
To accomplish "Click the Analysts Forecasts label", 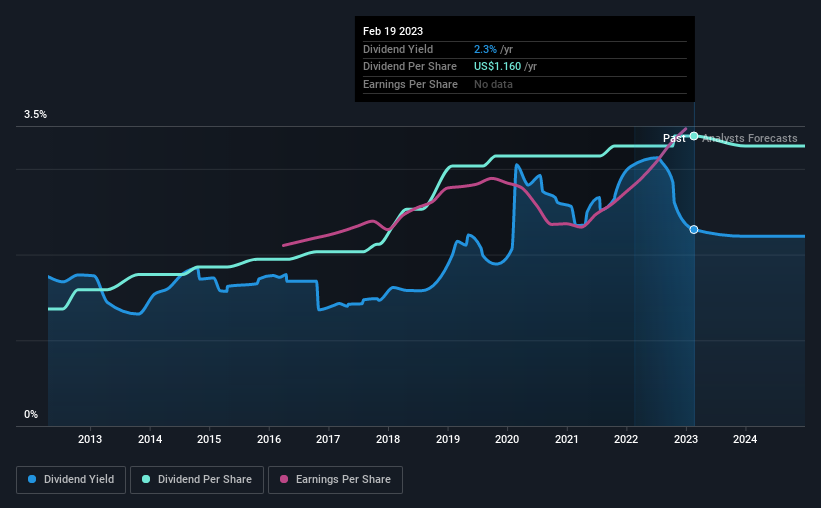I will point(750,138).
